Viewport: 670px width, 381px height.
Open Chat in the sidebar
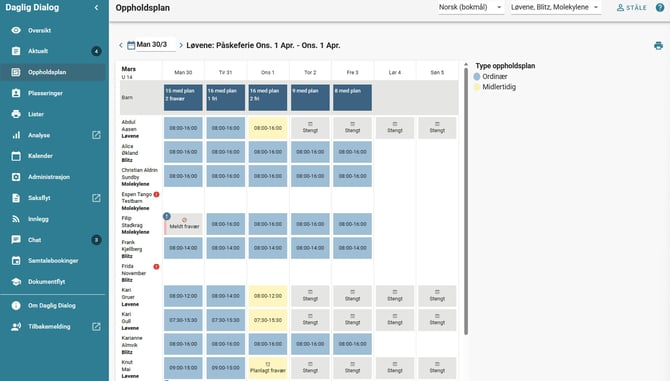pos(53,240)
